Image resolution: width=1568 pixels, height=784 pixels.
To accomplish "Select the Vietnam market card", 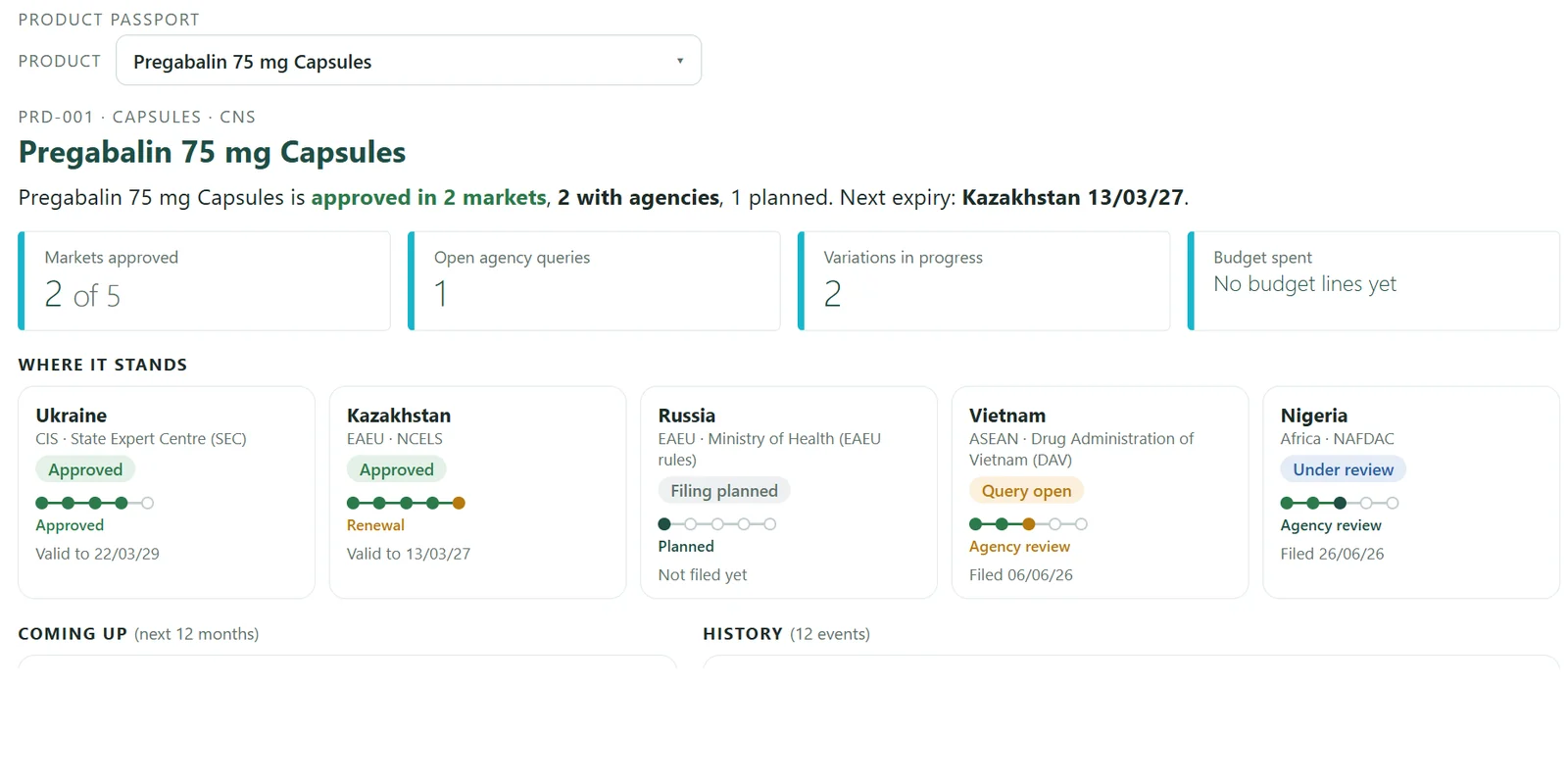I will click(x=1100, y=492).
